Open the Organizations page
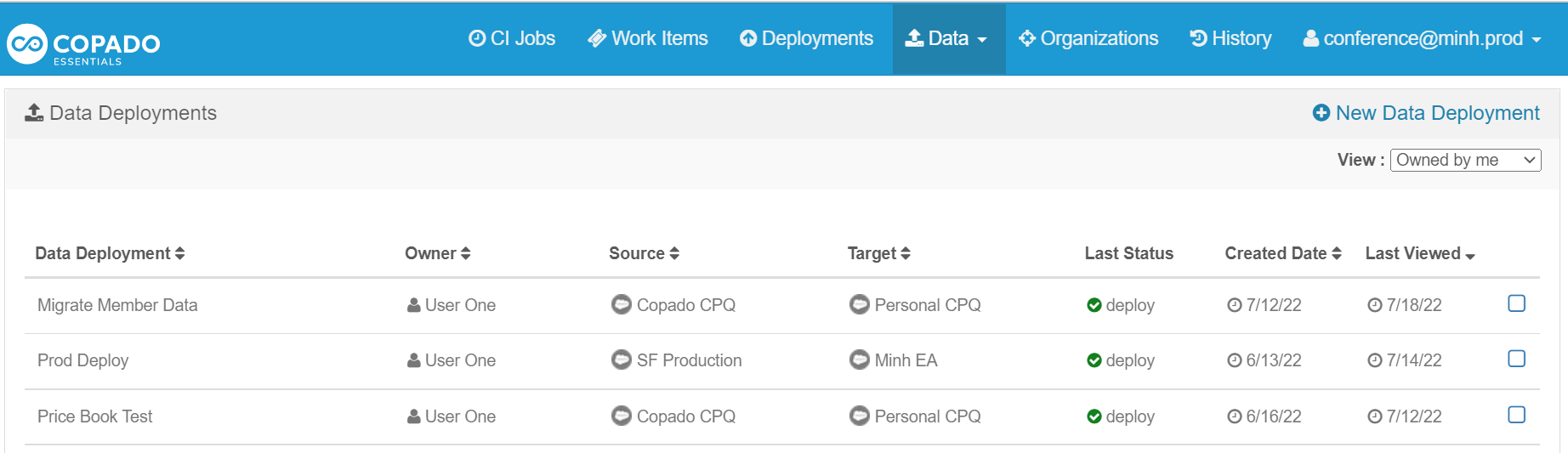This screenshot has width=1568, height=453. click(x=1088, y=38)
